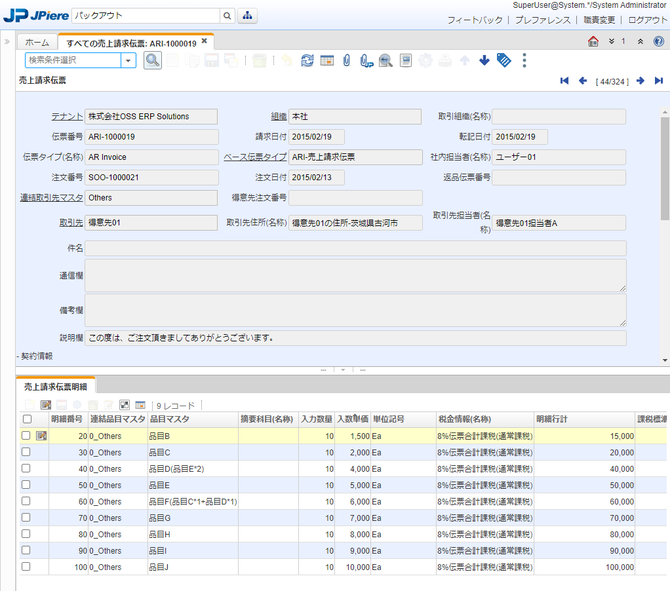The height and width of the screenshot is (591, 670).
Task: Collapse header with double-up chevron
Action: (x=640, y=41)
